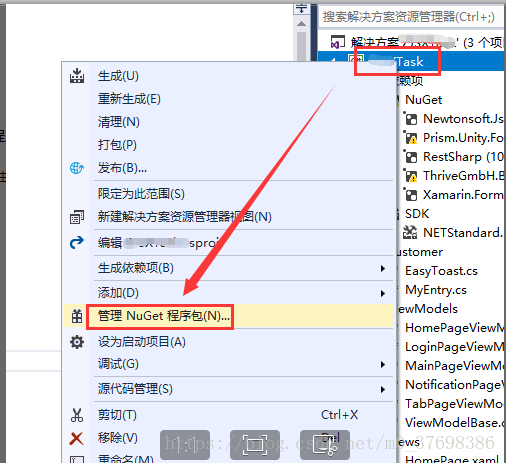Select MainPageViewModel file in tree

455,366
